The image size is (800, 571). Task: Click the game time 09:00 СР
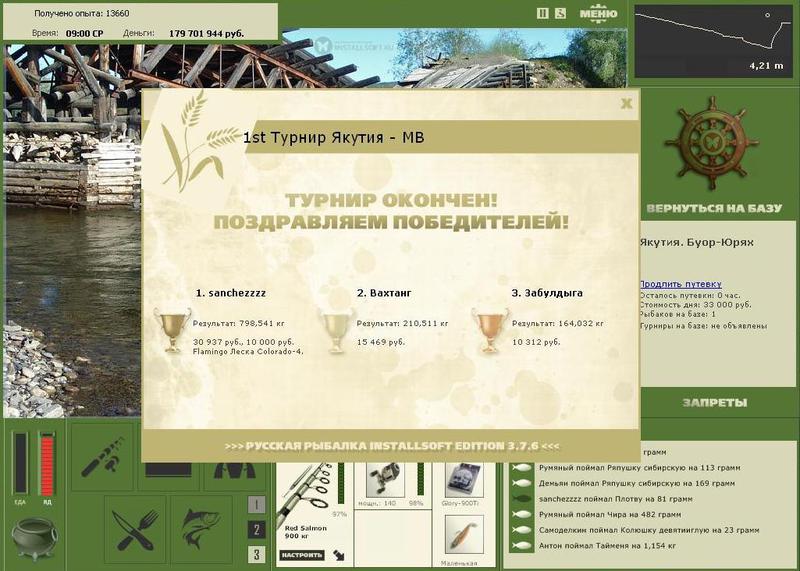pyautogui.click(x=84, y=34)
